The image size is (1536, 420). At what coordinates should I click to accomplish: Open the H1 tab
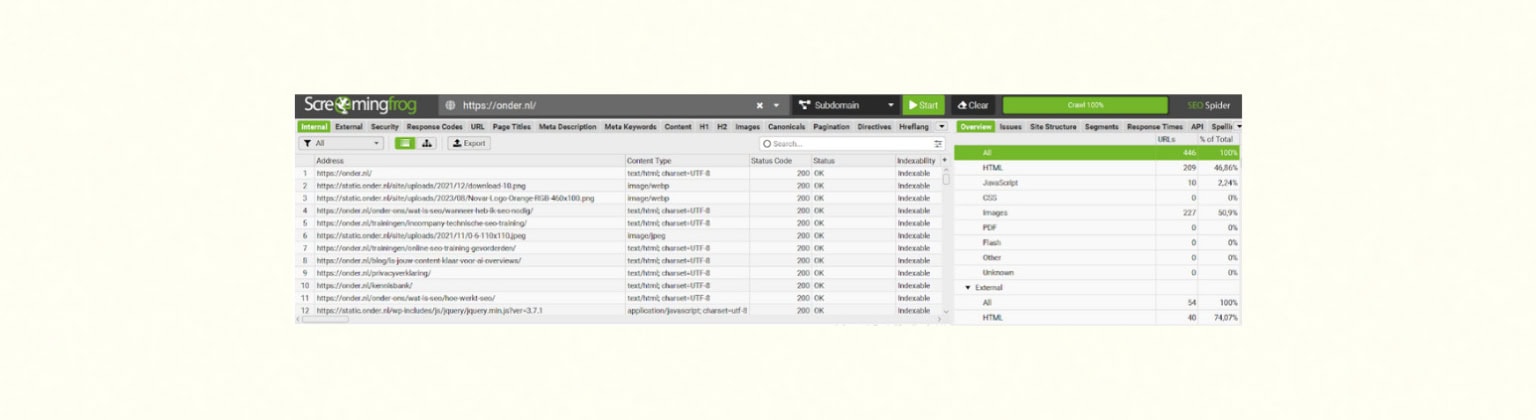point(704,127)
